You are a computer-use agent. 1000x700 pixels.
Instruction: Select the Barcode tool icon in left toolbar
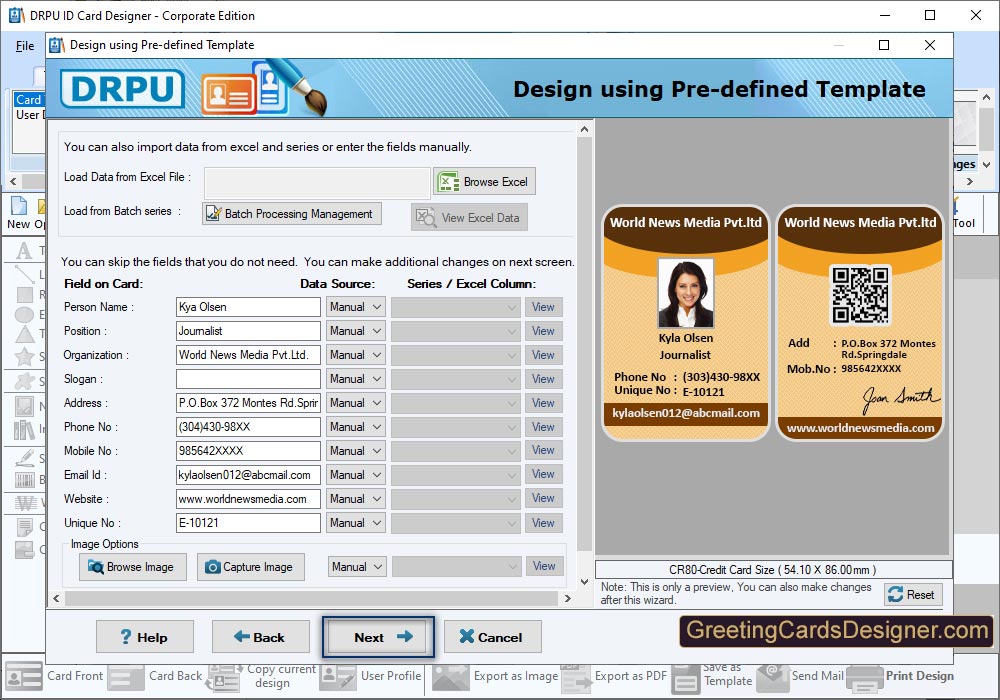[24, 480]
